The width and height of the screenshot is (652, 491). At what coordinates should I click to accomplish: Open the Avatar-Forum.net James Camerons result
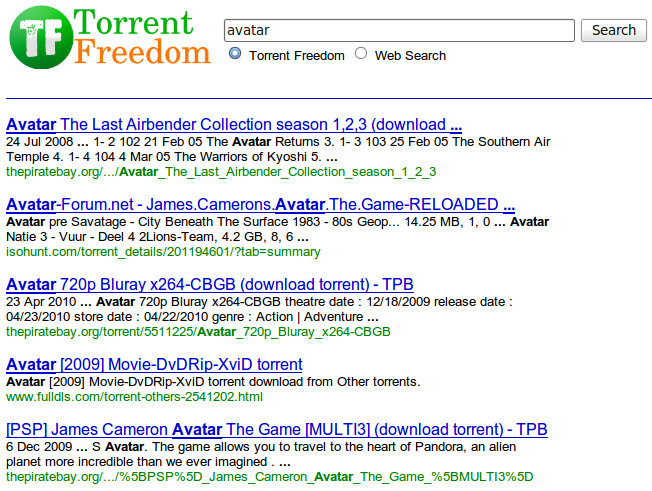[x=260, y=205]
